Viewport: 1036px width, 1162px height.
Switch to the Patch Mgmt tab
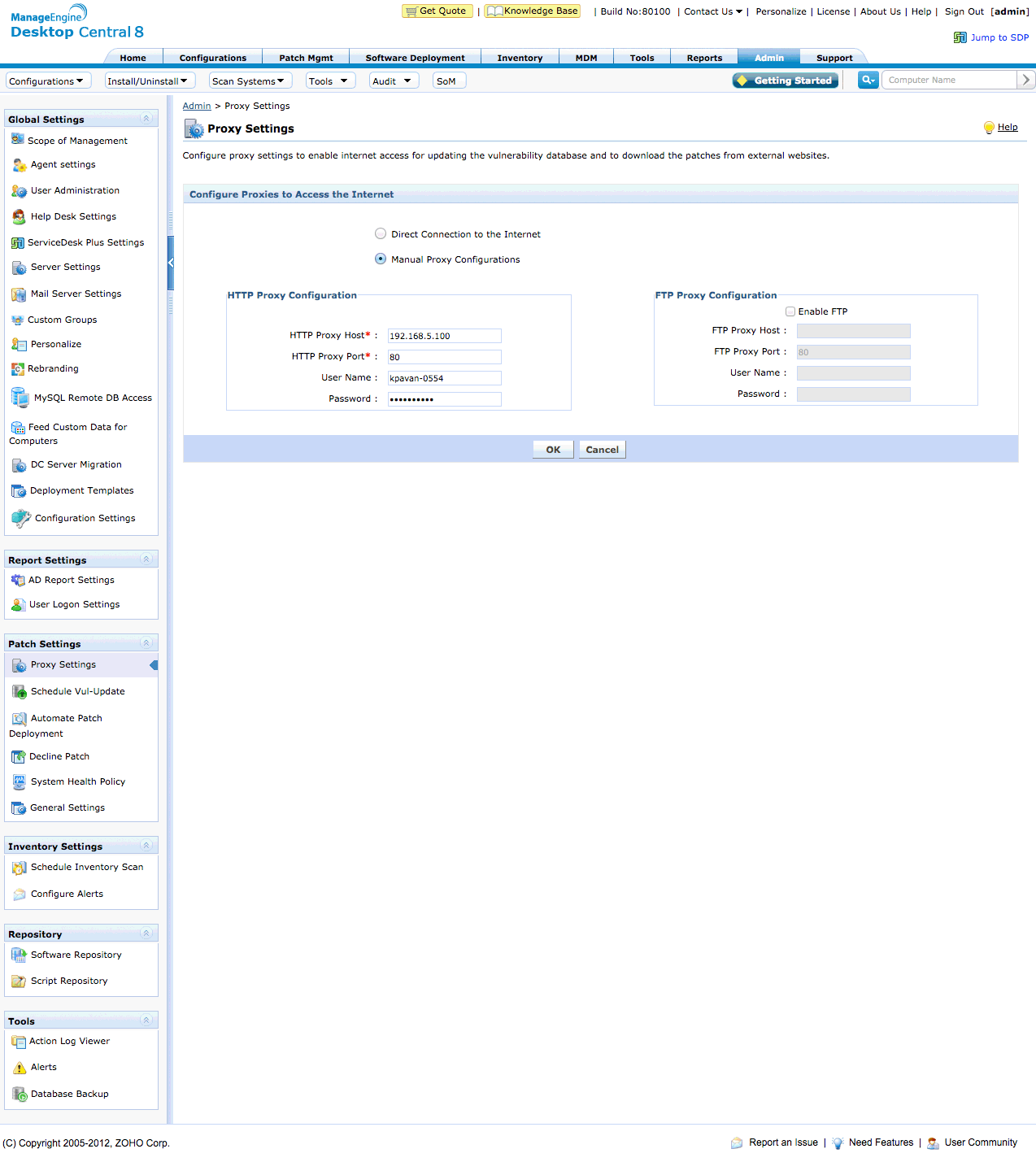pos(306,58)
